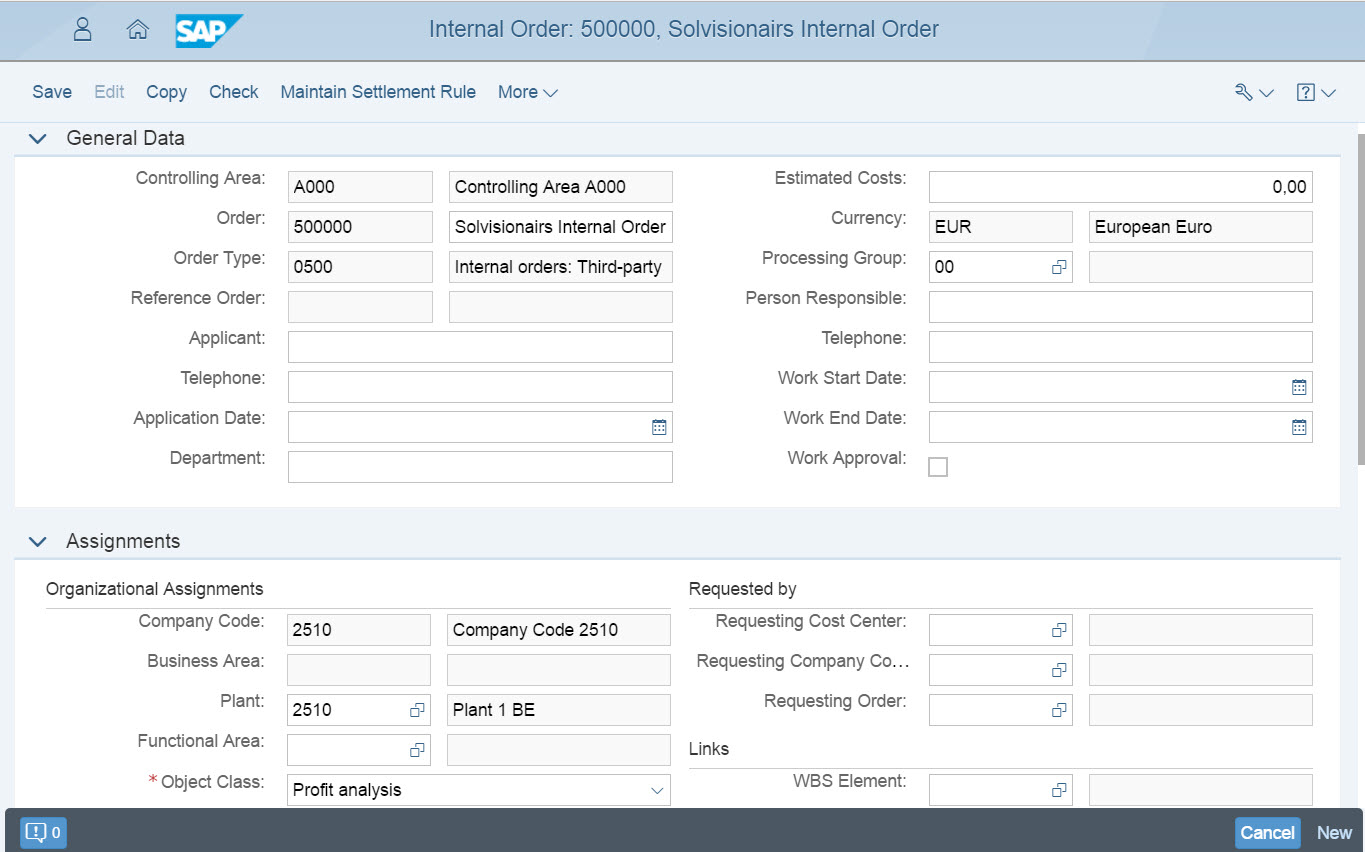The image size is (1365, 852).
Task: Open value help for Plant field
Action: tap(417, 710)
